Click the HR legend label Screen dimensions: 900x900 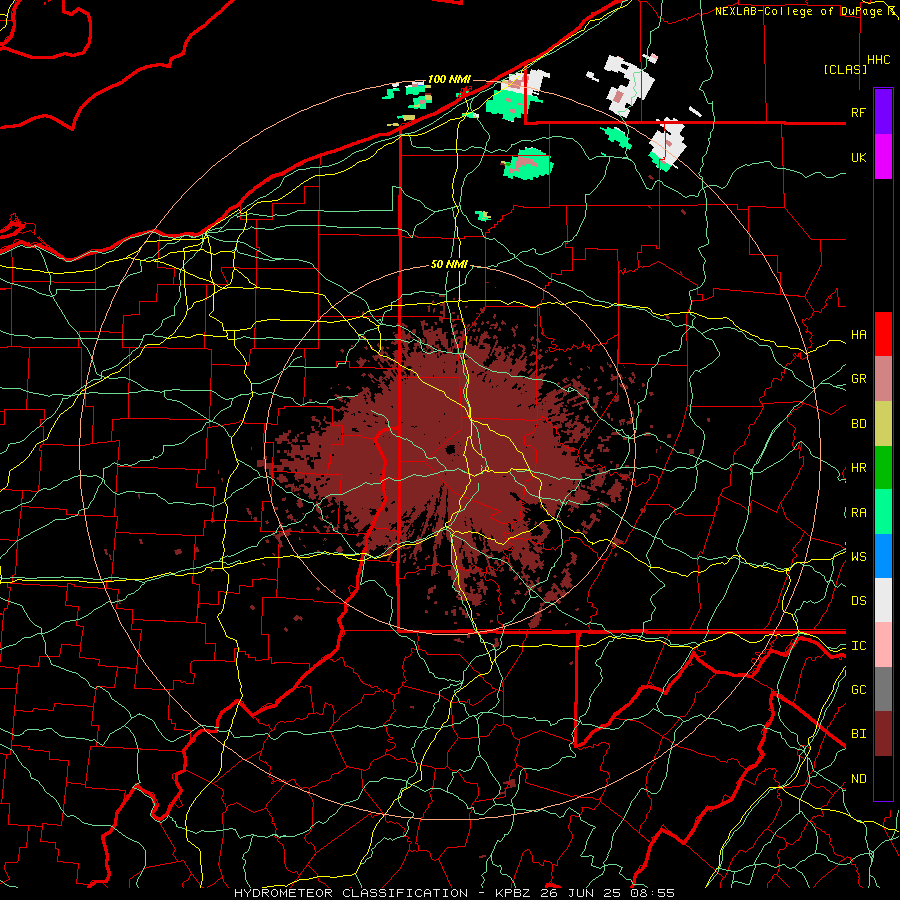coord(858,468)
